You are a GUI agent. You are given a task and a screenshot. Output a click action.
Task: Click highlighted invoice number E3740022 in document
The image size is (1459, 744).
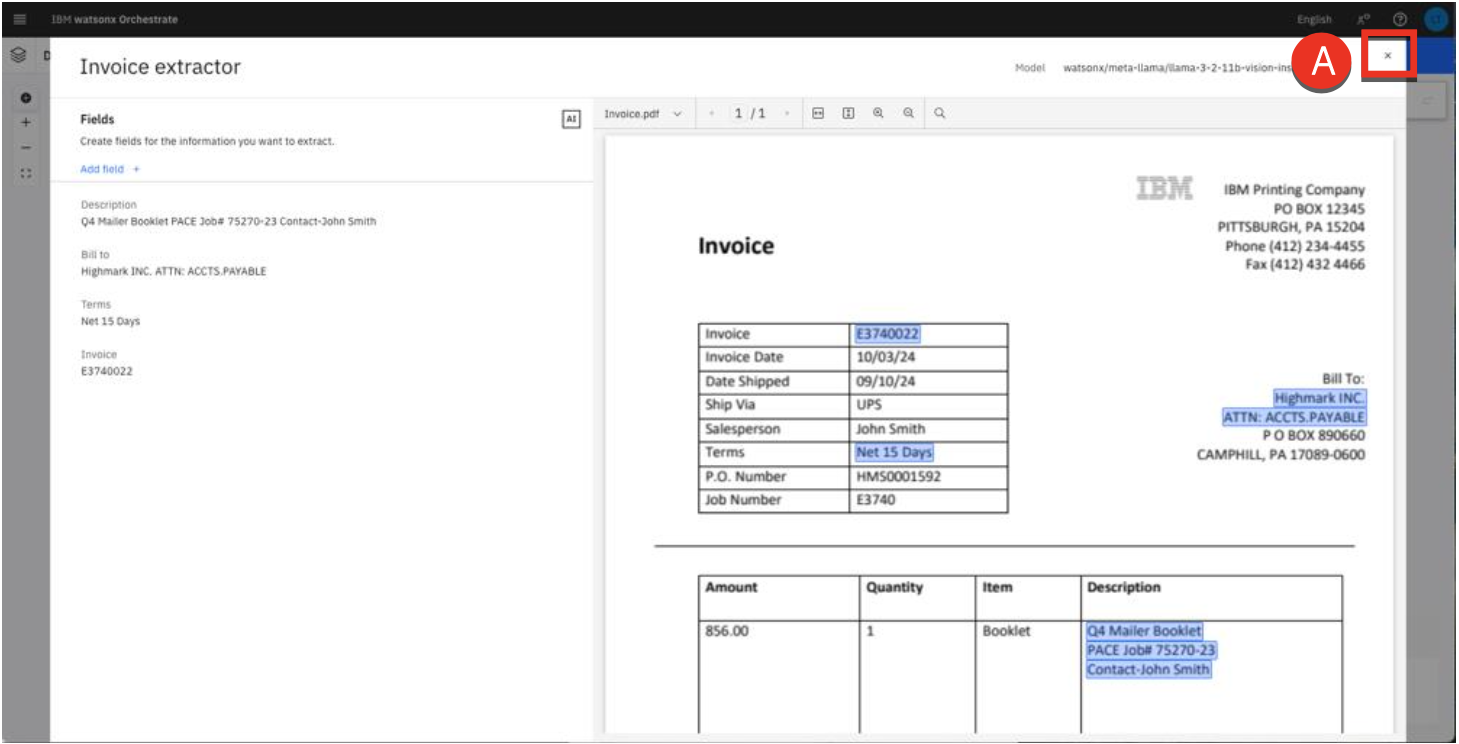tap(888, 334)
